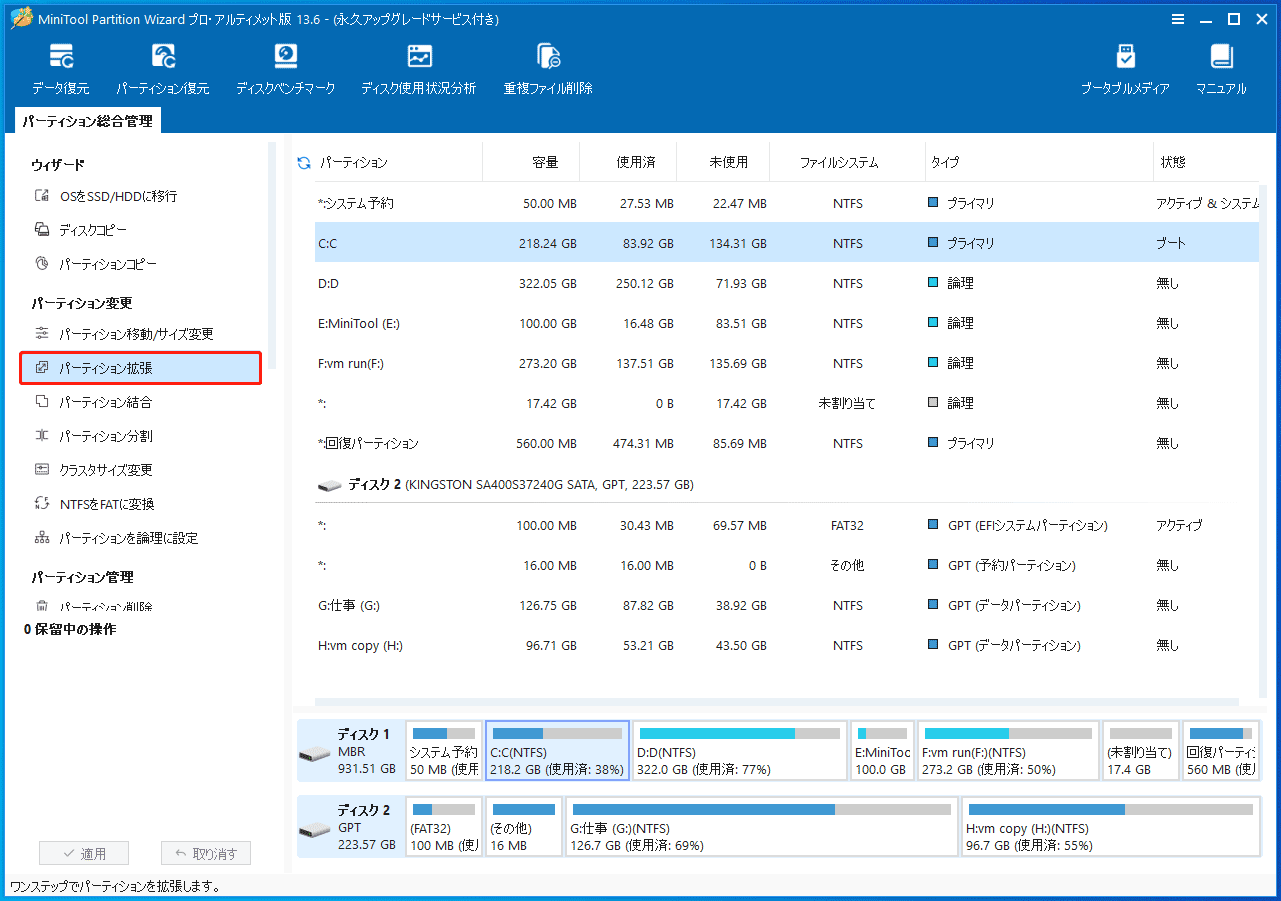Image resolution: width=1281 pixels, height=901 pixels.
Task: Select システム予約 block in disk map
Action: (444, 750)
